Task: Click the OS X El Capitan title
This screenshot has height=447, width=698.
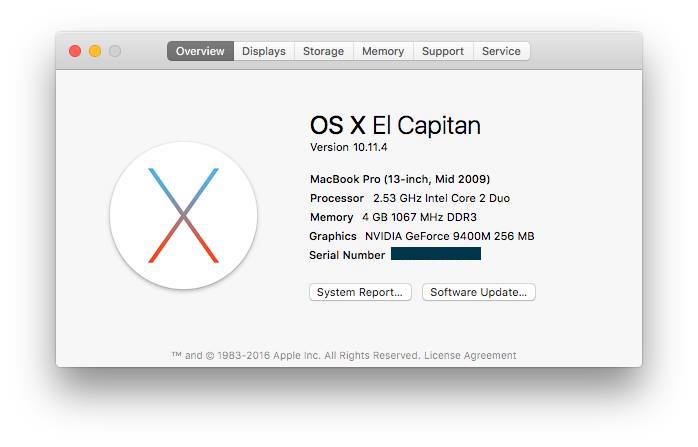Action: click(395, 125)
